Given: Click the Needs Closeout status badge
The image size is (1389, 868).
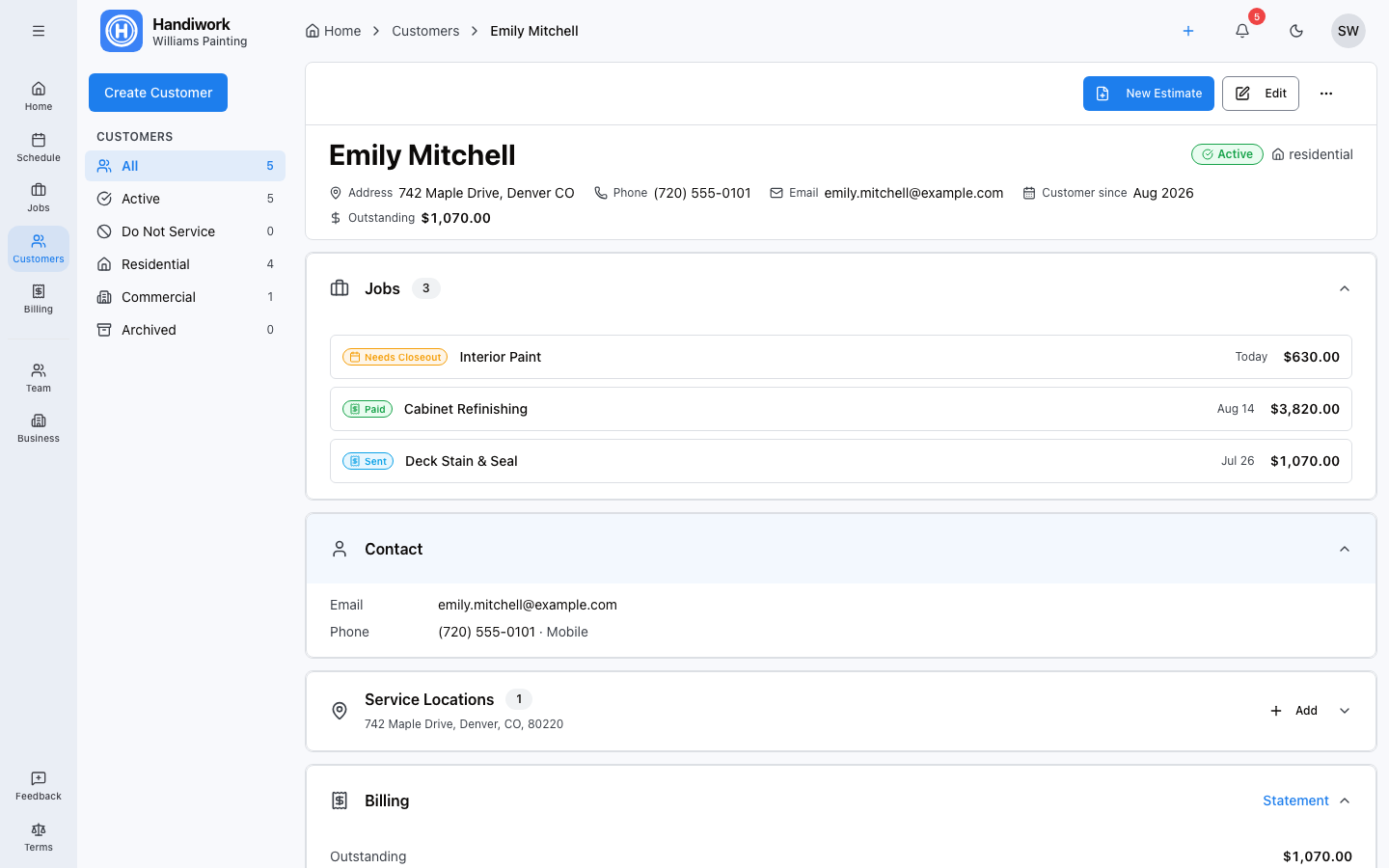Looking at the screenshot, I should (x=395, y=357).
